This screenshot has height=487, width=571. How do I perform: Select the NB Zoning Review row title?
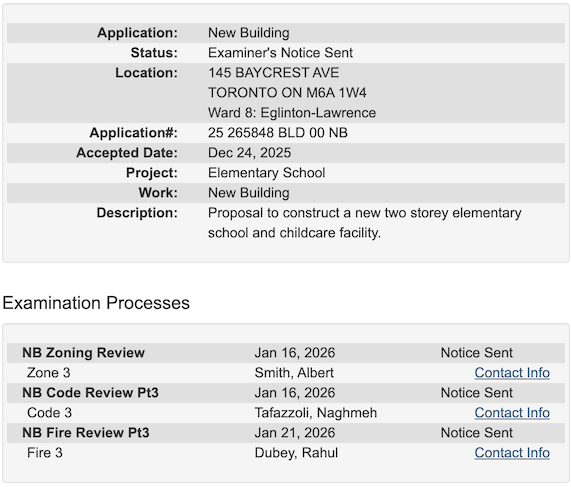click(83, 353)
